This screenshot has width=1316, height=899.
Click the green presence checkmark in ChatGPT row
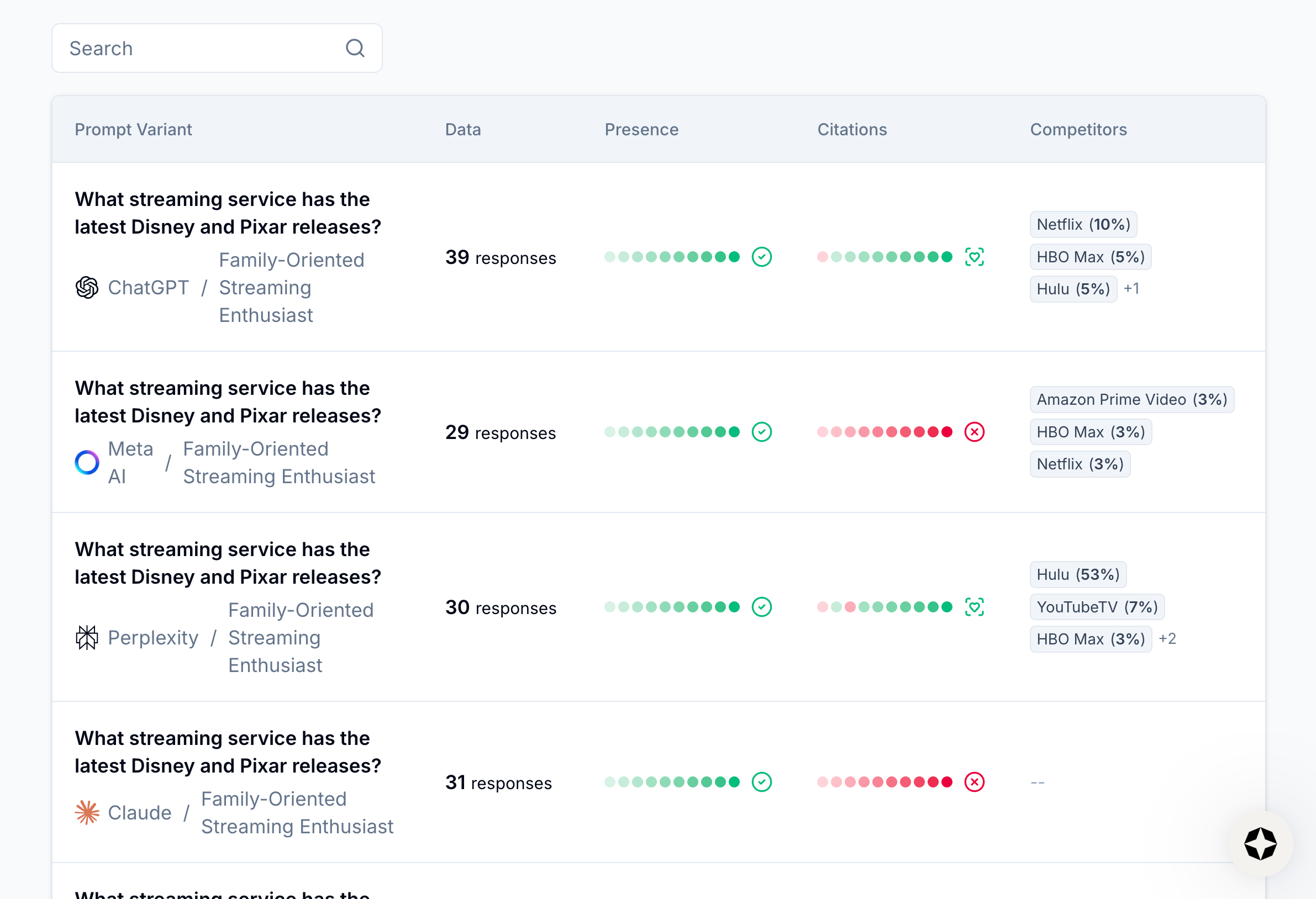pyautogui.click(x=762, y=257)
